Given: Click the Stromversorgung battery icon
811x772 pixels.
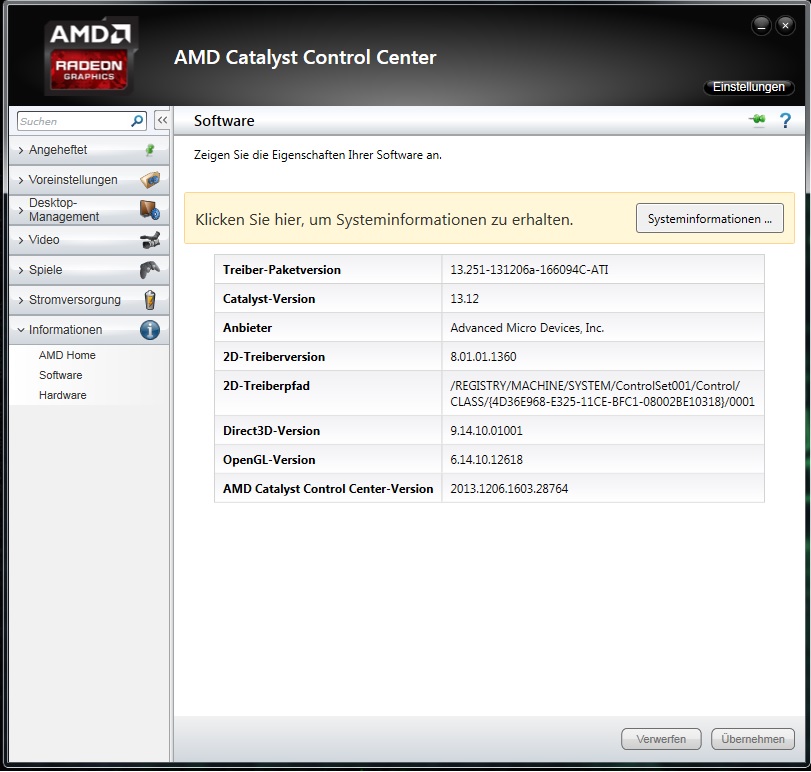Looking at the screenshot, I should point(150,300).
